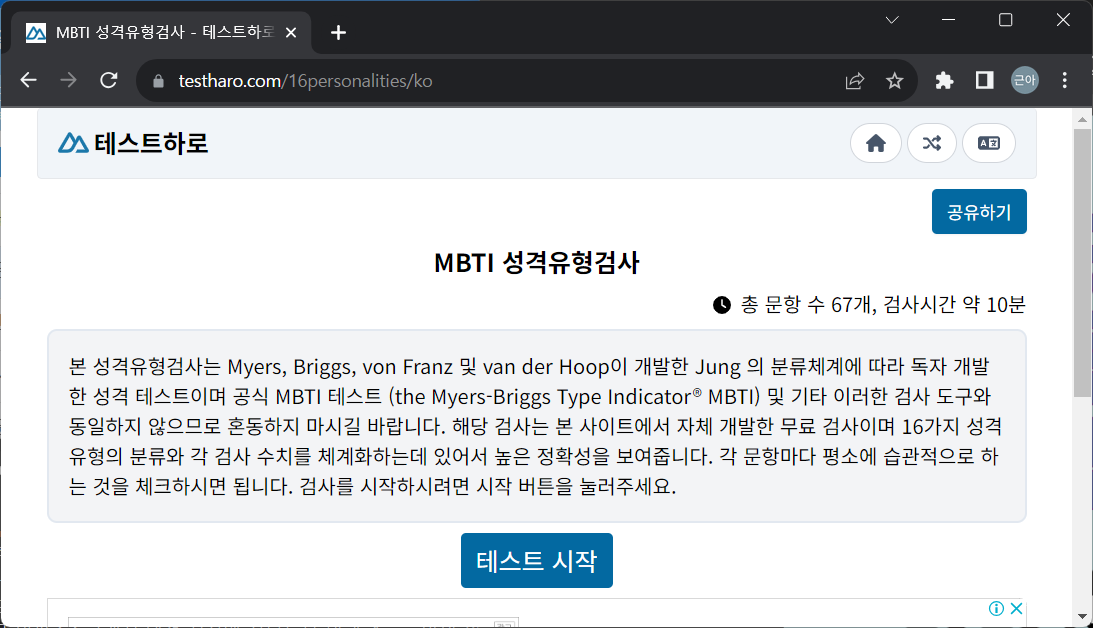Open a new tab with the plus button
This screenshot has width=1093, height=628.
pyautogui.click(x=338, y=32)
